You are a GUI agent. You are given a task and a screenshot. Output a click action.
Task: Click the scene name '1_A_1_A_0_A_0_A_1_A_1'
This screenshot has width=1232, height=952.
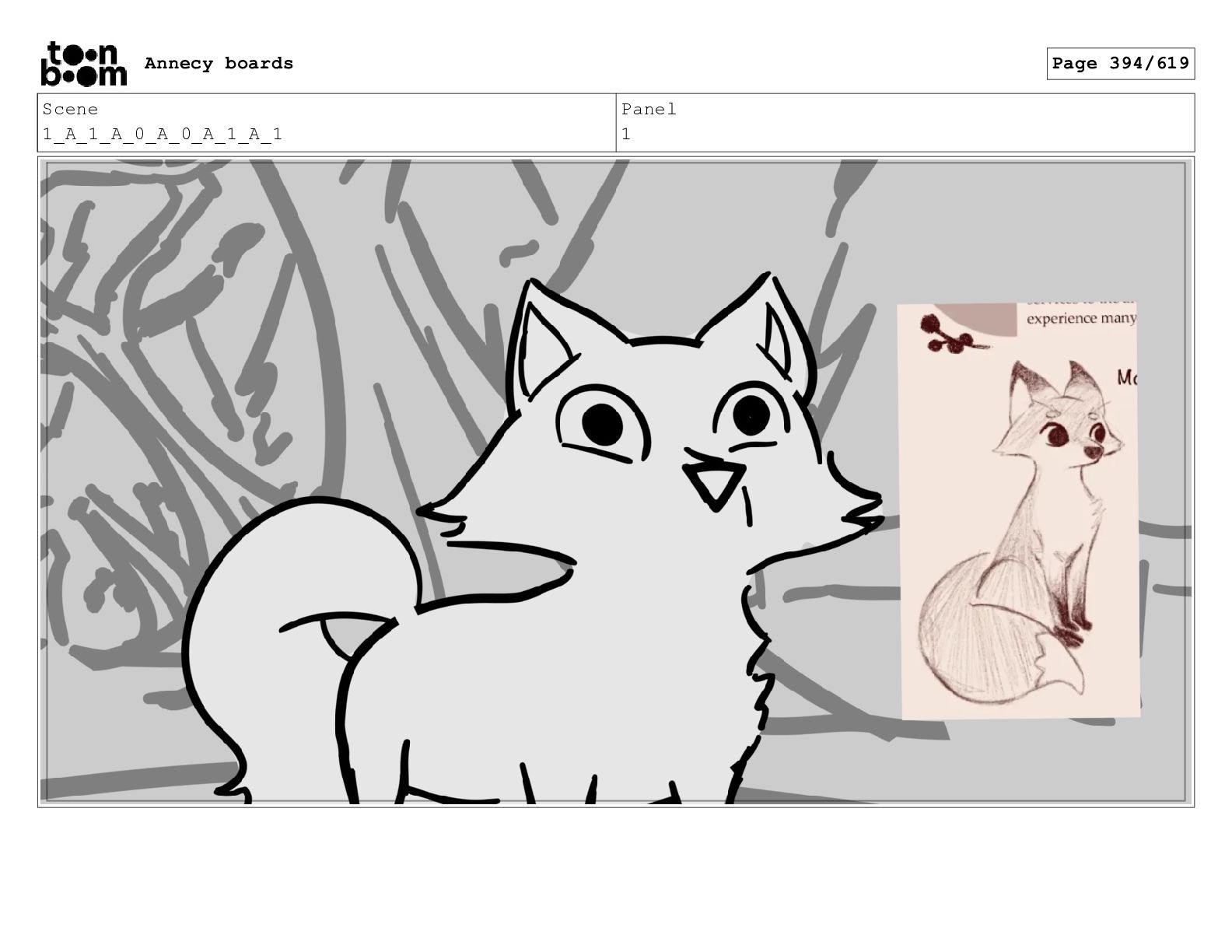tap(163, 135)
